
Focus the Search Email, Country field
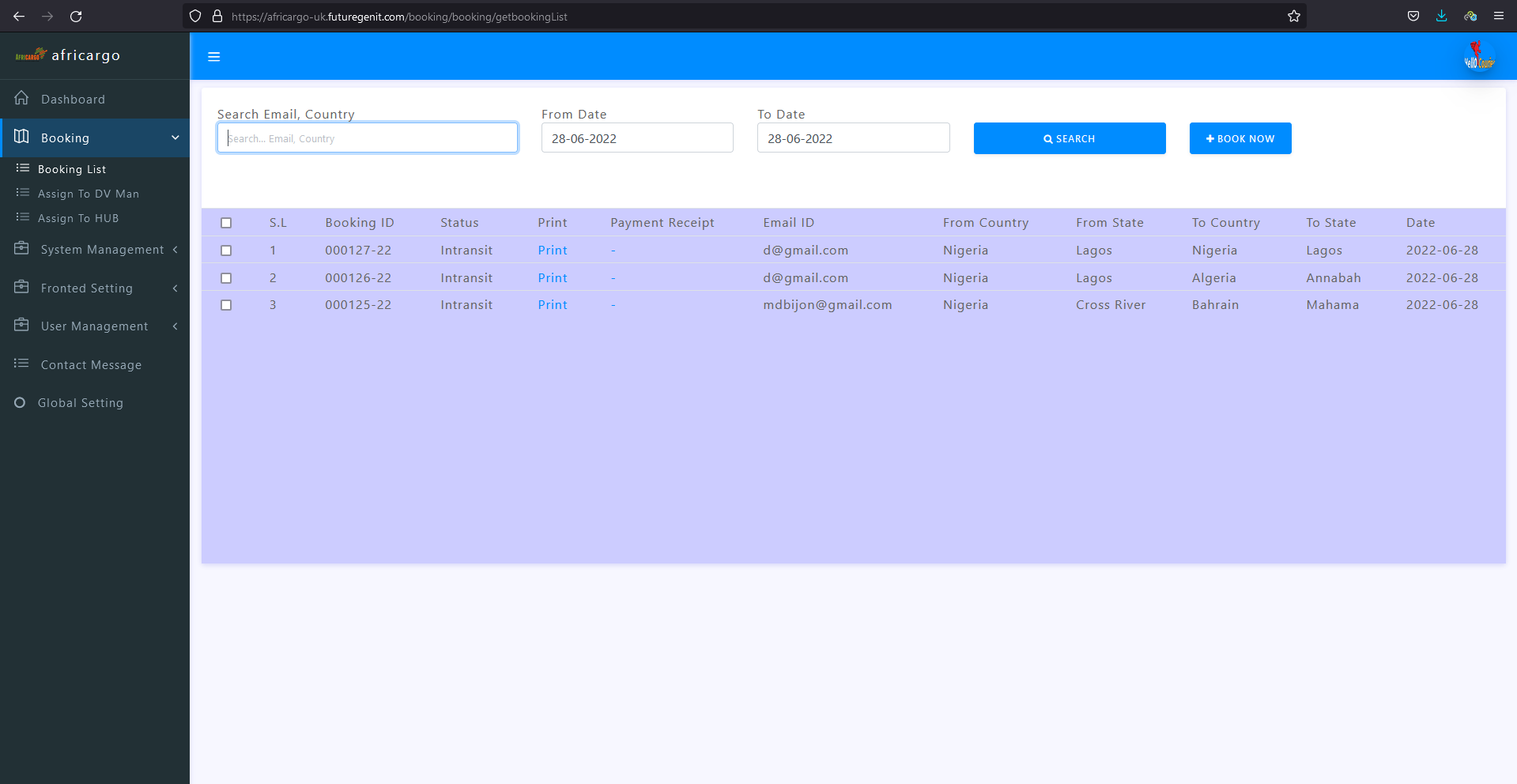click(368, 138)
